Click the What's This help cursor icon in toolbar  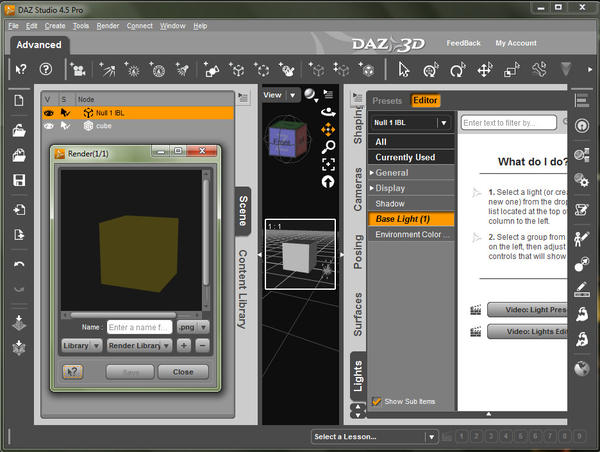coord(21,69)
